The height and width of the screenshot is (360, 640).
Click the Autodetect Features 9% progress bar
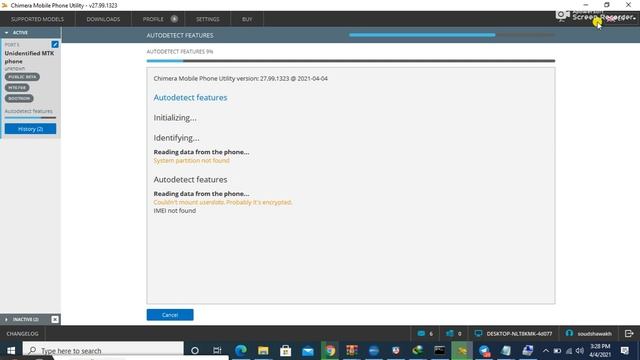351,61
